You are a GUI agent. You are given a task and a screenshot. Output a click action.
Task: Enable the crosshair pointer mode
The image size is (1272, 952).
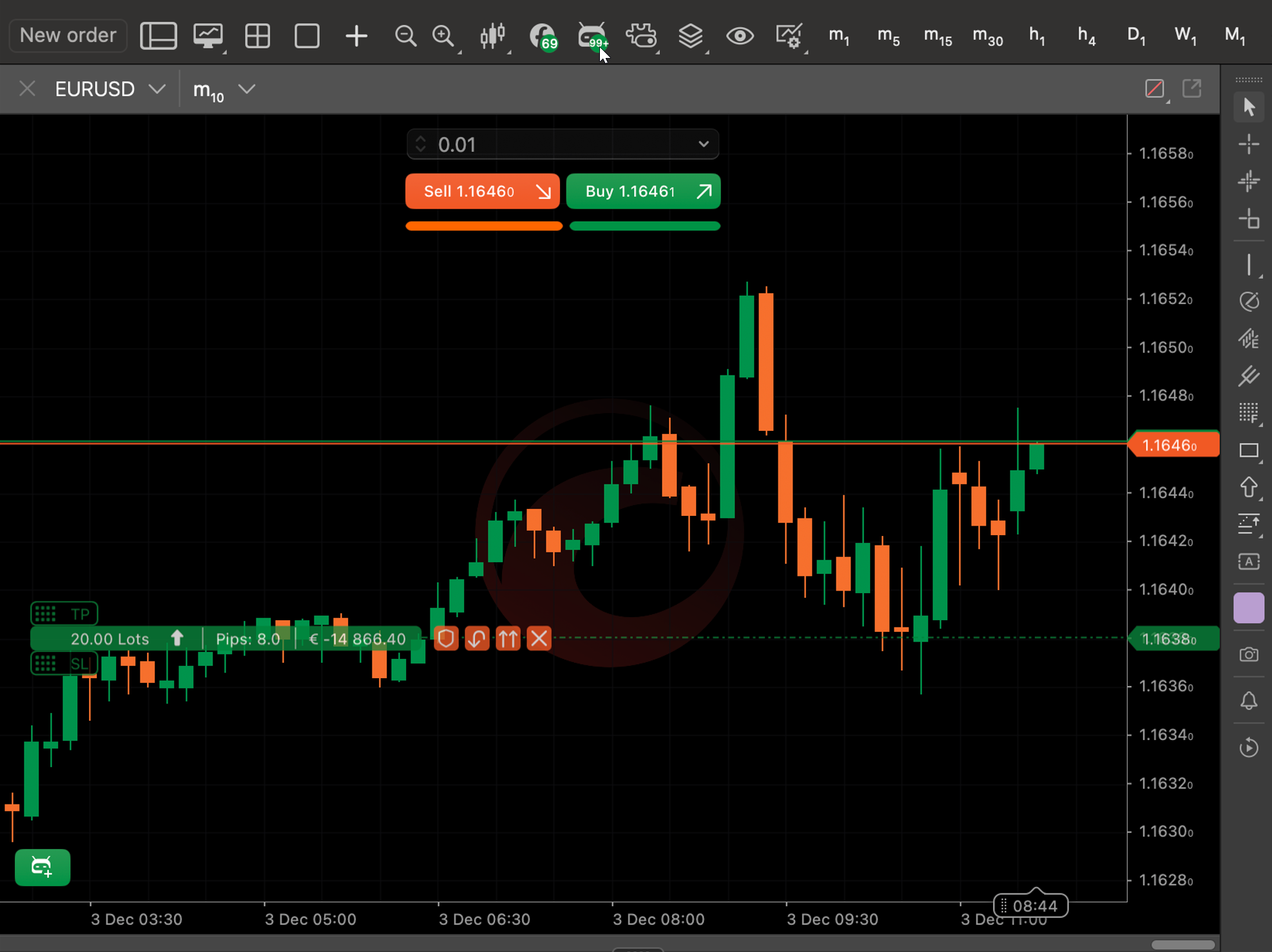pyautogui.click(x=1249, y=144)
